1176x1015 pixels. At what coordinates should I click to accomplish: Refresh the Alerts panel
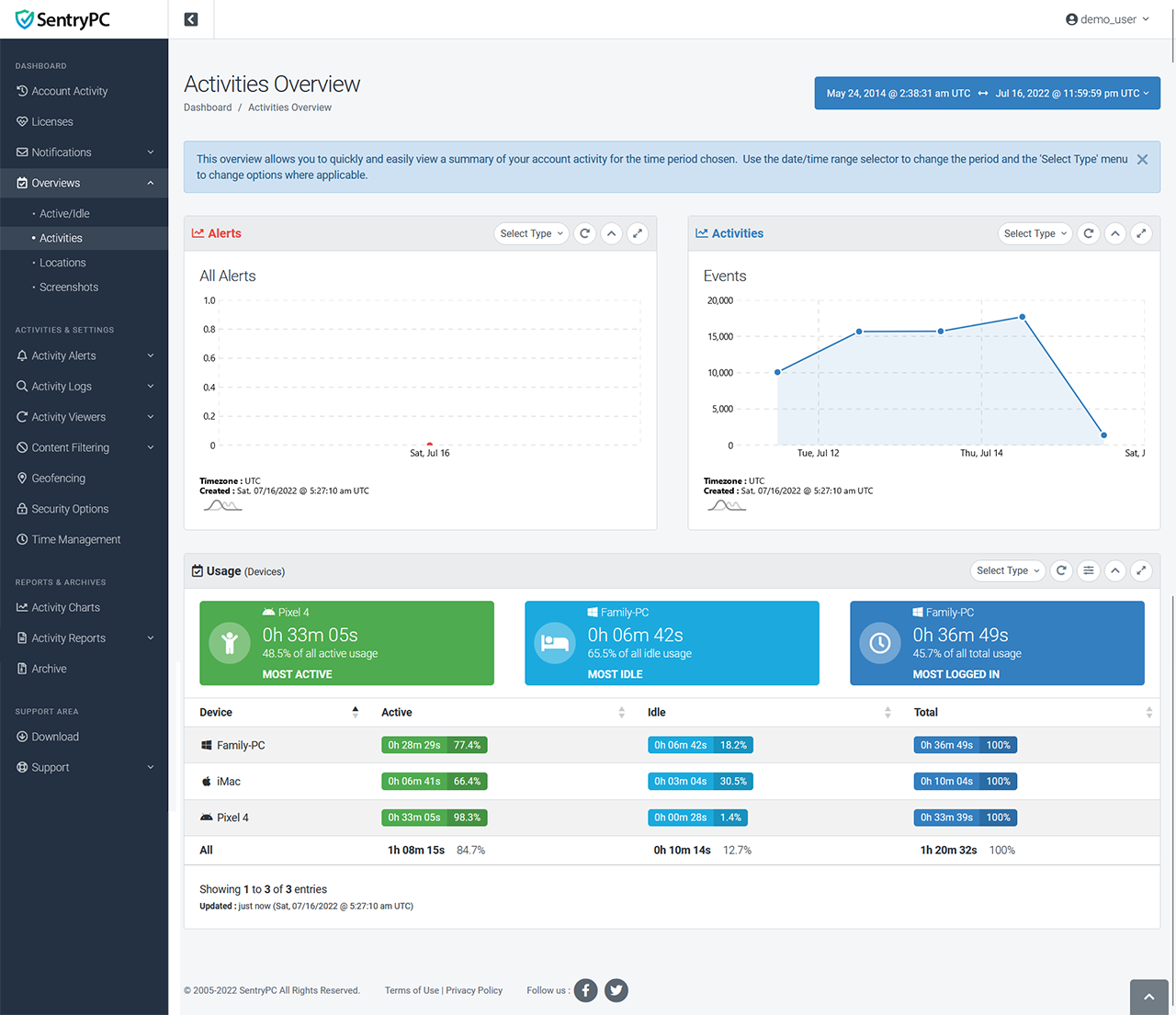[x=584, y=233]
